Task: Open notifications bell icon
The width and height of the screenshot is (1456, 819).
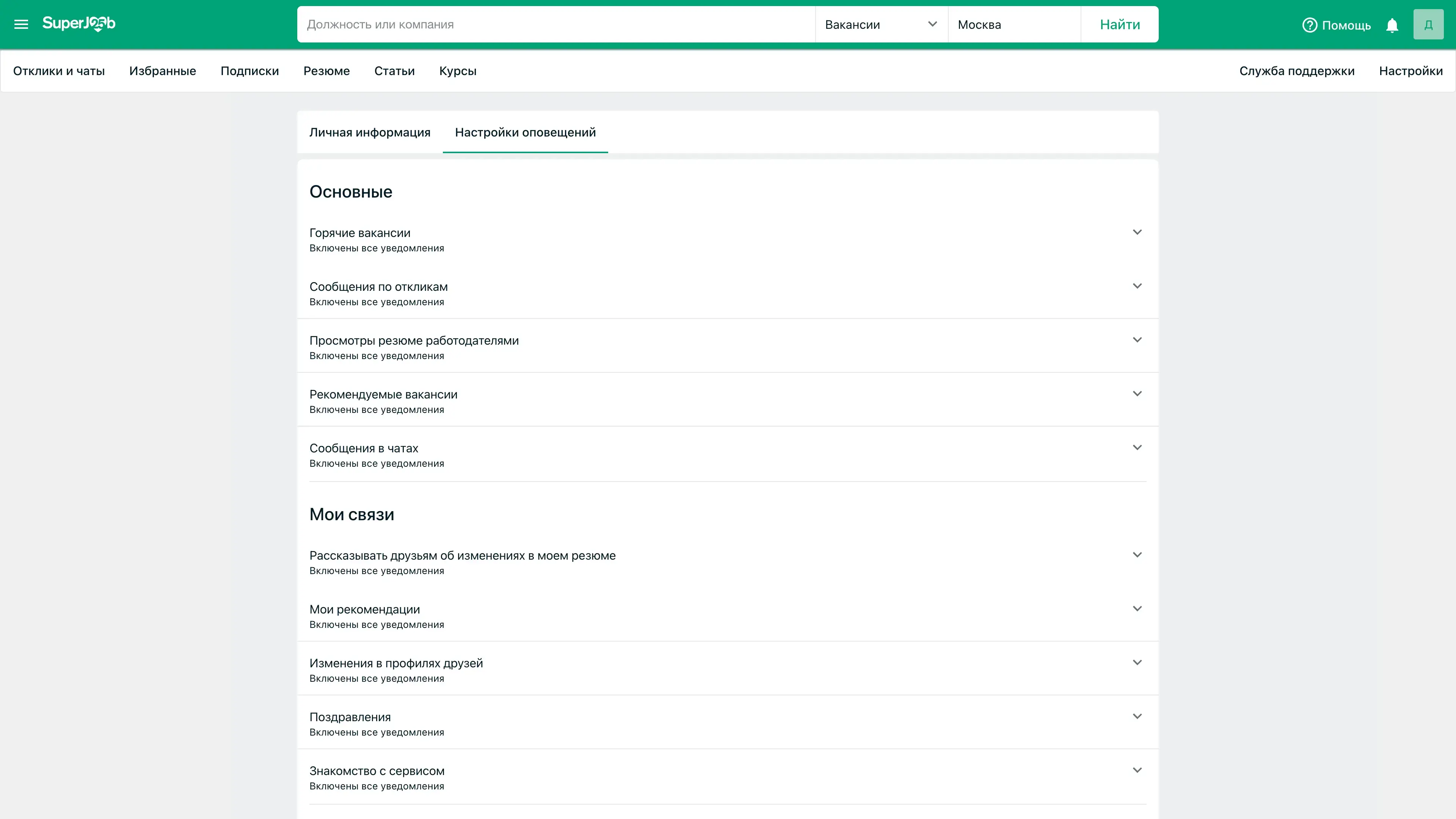Action: tap(1392, 25)
